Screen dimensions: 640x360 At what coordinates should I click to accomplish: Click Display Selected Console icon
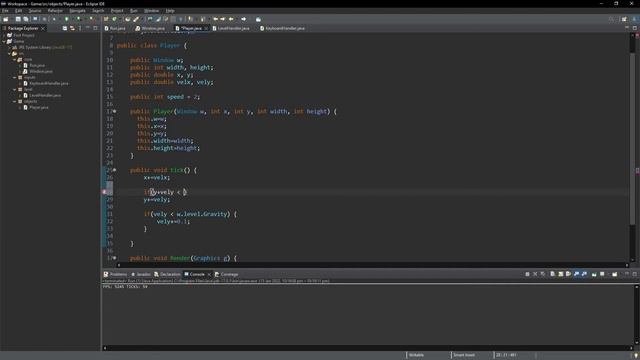(602, 274)
